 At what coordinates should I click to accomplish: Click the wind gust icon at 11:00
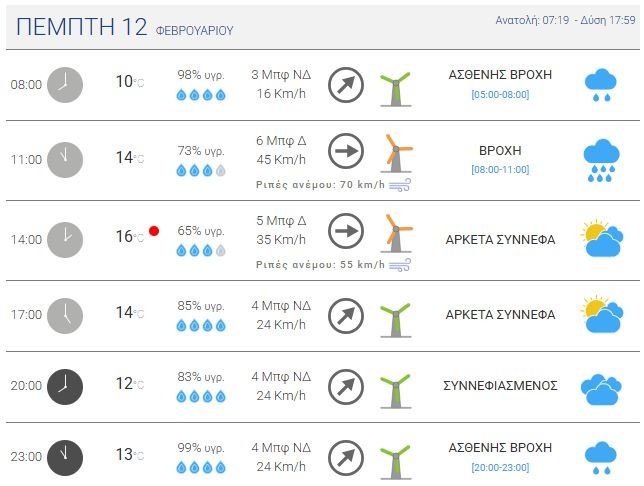[x=400, y=184]
